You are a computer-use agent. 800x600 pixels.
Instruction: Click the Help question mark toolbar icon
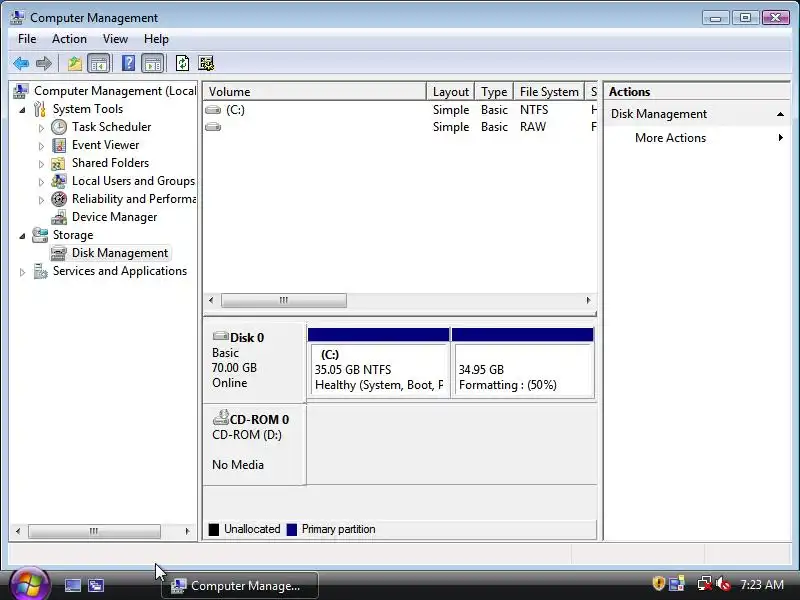[x=129, y=64]
